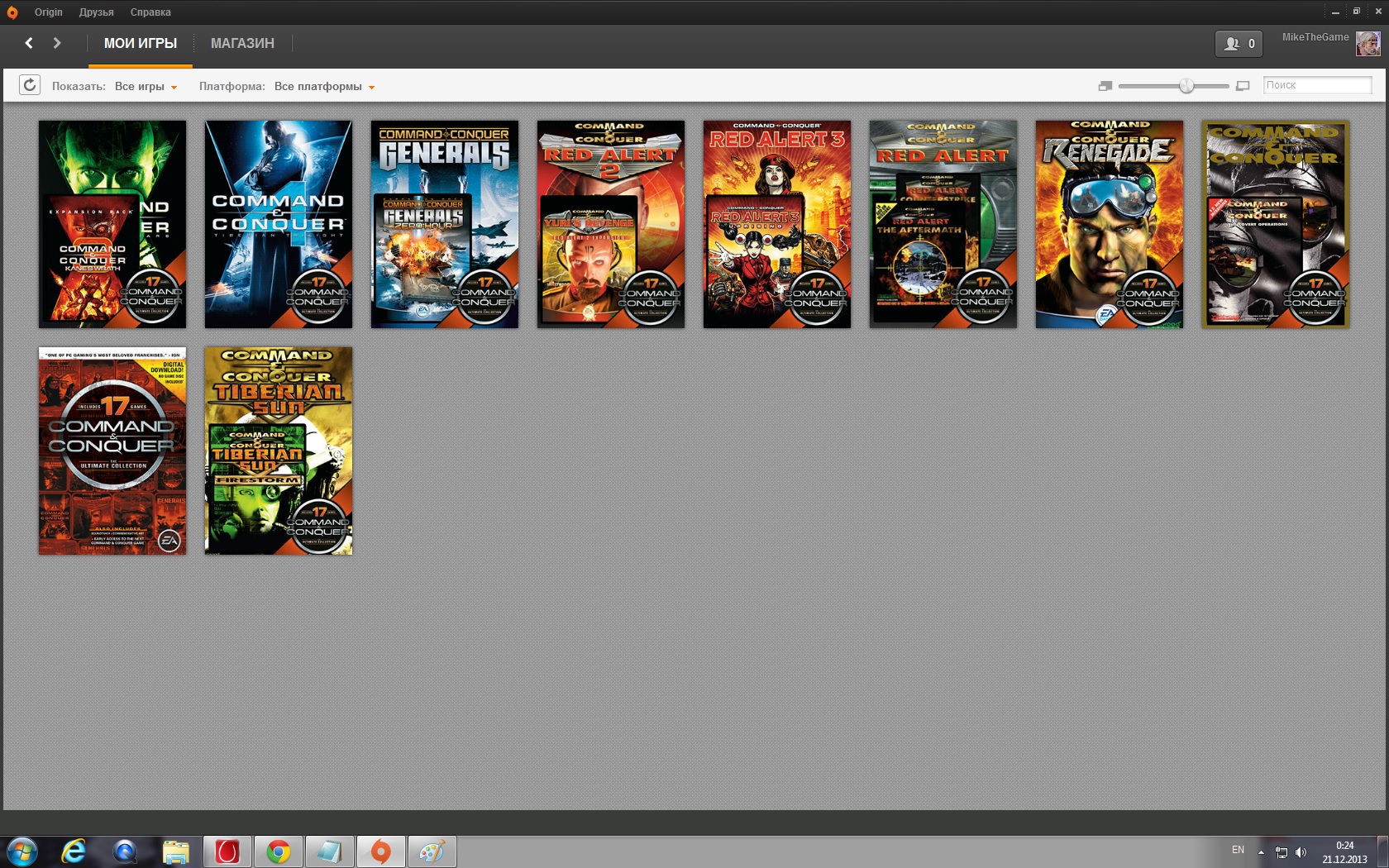The width and height of the screenshot is (1389, 868).
Task: Go forward with the right arrow
Action: (x=57, y=43)
